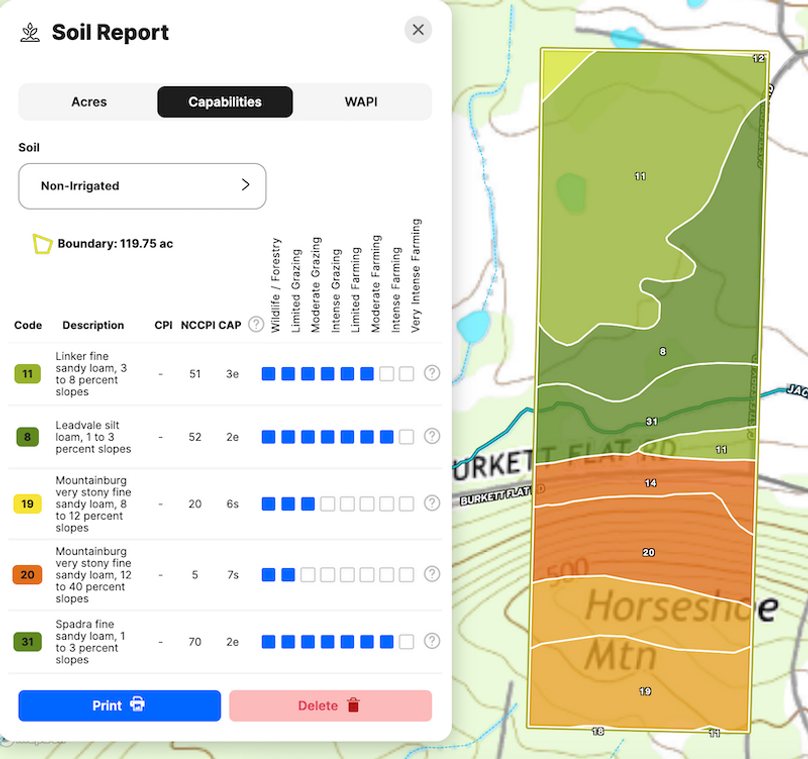Click the yellow Boundary polygon icon

(x=42, y=244)
